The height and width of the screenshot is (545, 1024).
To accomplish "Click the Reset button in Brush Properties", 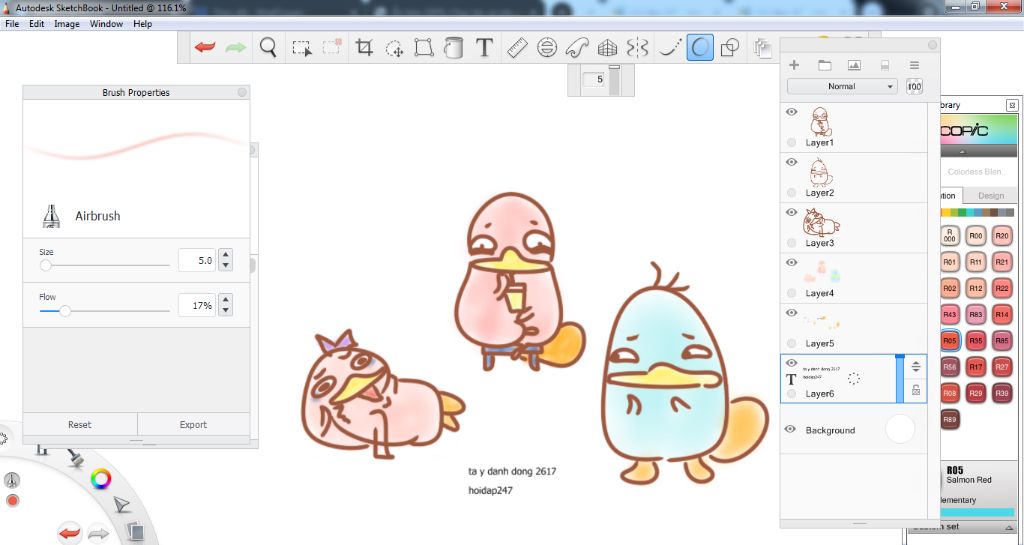I will (80, 424).
